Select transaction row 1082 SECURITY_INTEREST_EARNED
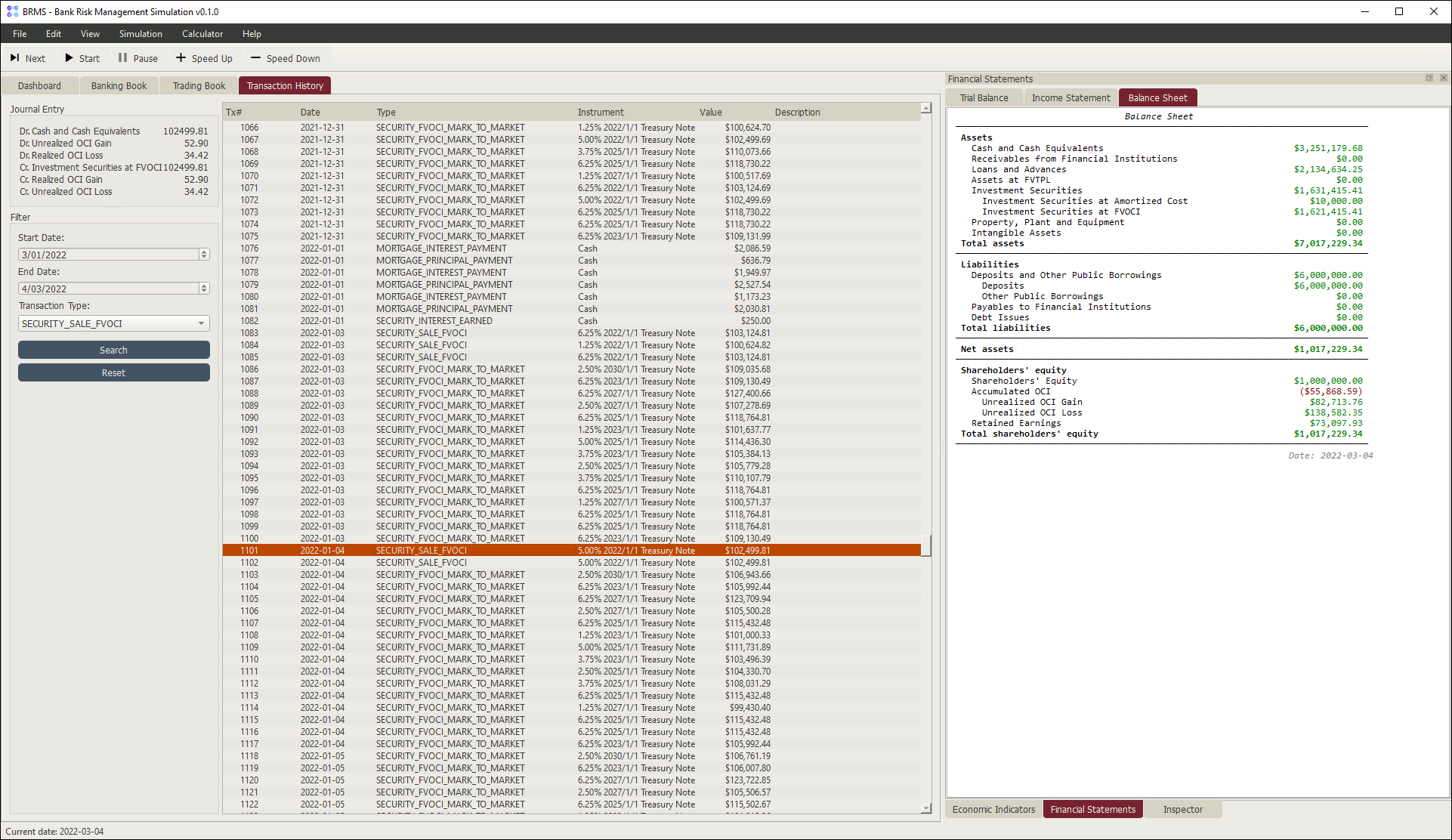Image resolution: width=1452 pixels, height=840 pixels. coord(572,321)
